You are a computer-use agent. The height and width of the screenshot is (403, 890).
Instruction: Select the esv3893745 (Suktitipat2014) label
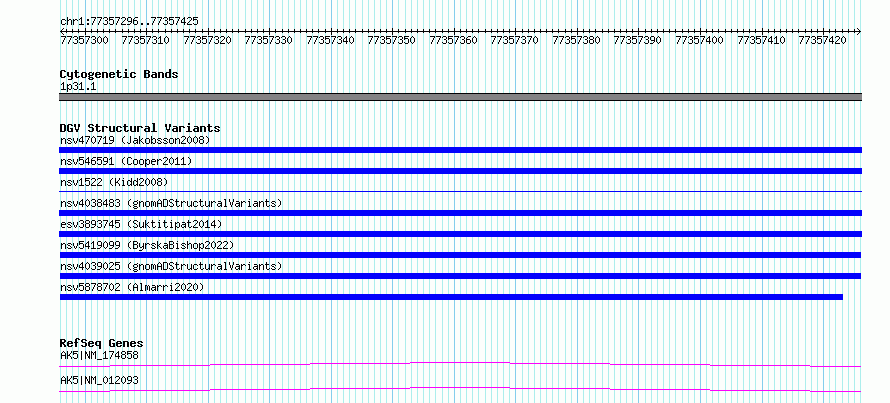[141, 224]
